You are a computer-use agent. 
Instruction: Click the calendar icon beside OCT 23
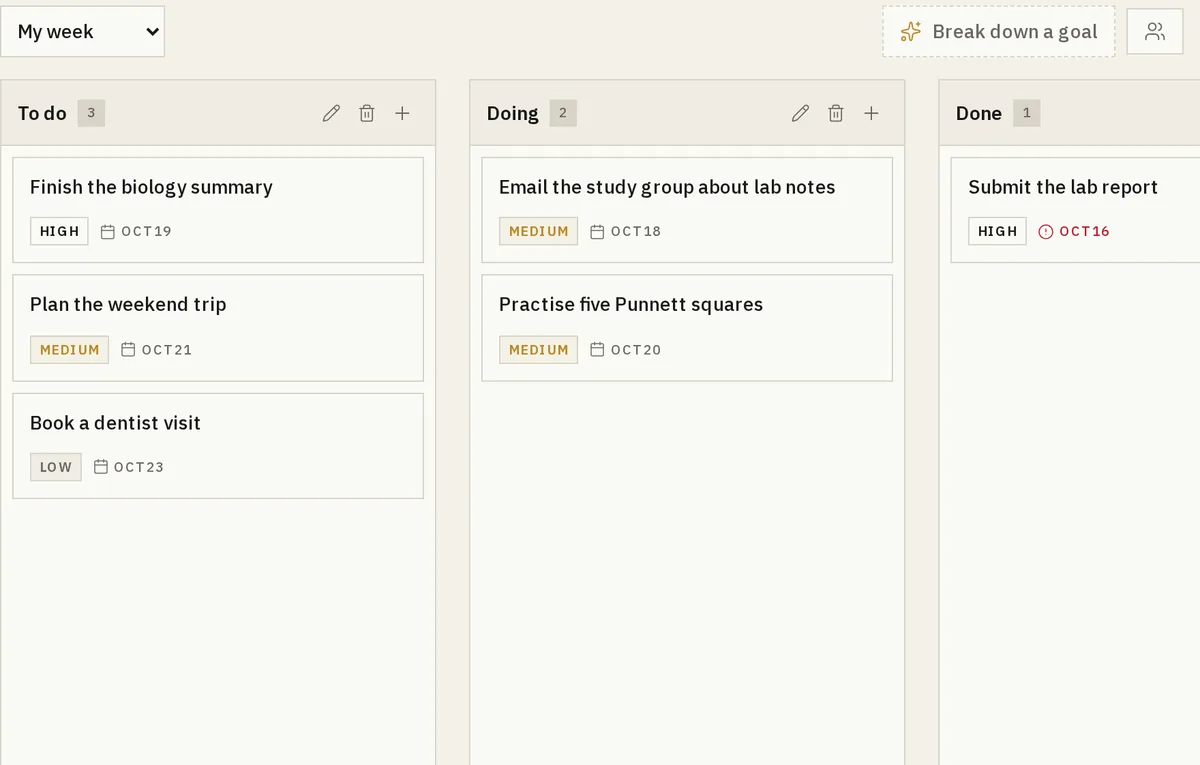pos(101,467)
